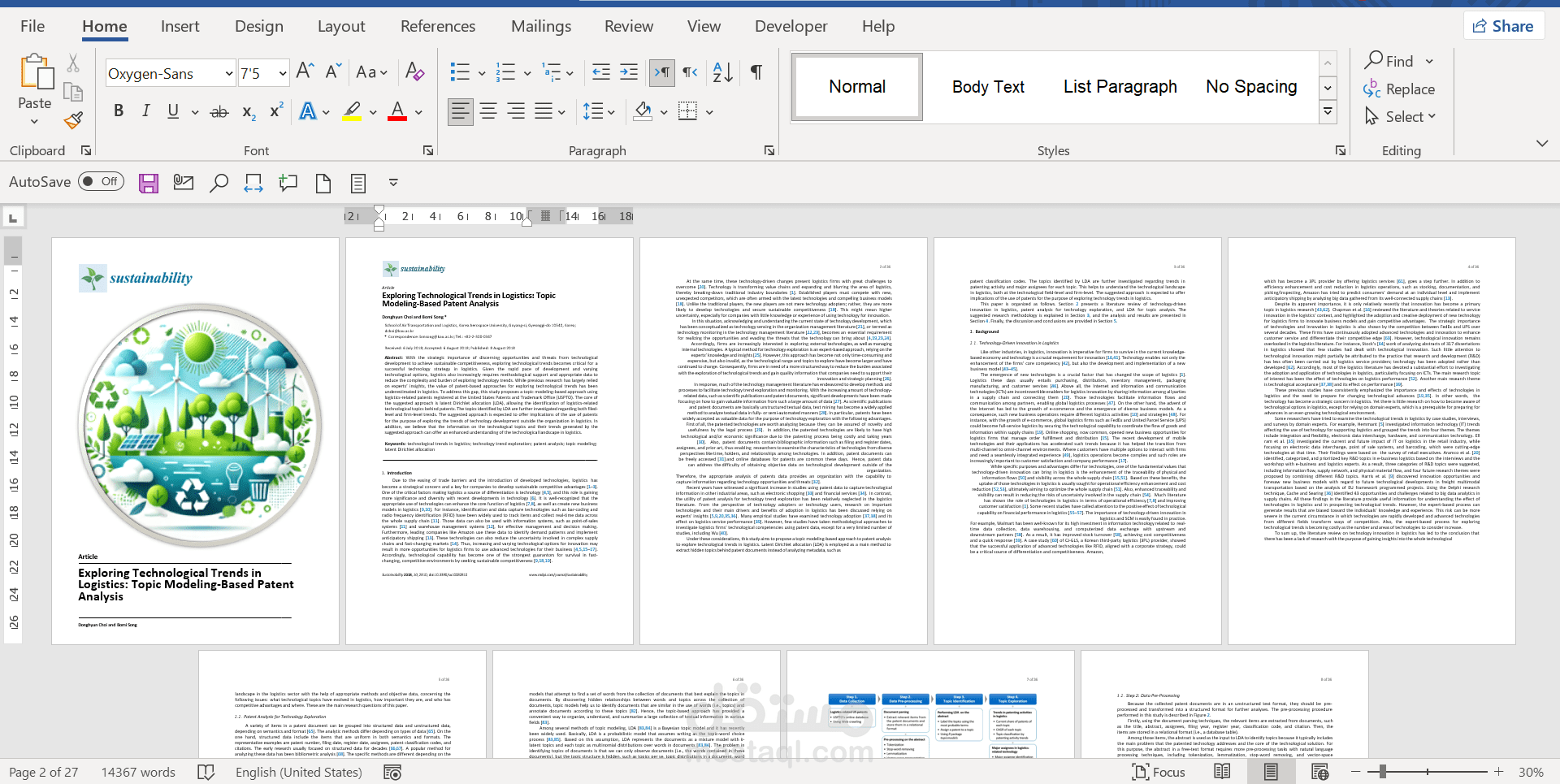This screenshot has width=1560, height=784.
Task: Expand bullets list dropdown arrow
Action: pos(482,73)
